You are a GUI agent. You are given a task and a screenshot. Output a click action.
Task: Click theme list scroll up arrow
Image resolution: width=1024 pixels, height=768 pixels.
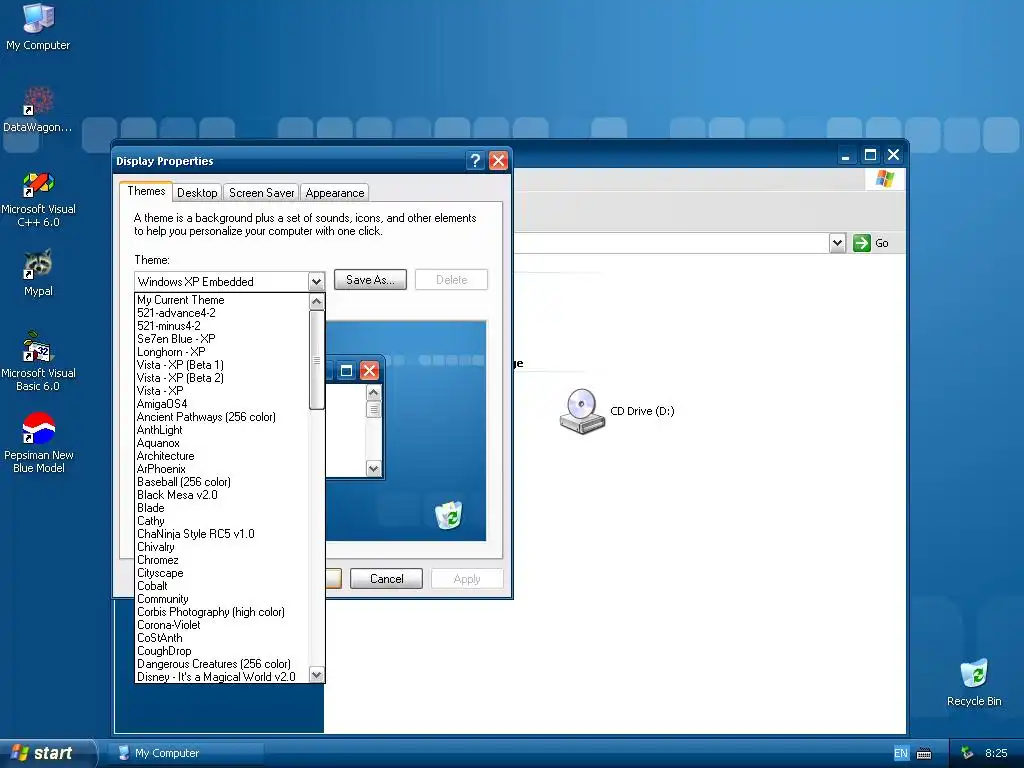pos(317,301)
